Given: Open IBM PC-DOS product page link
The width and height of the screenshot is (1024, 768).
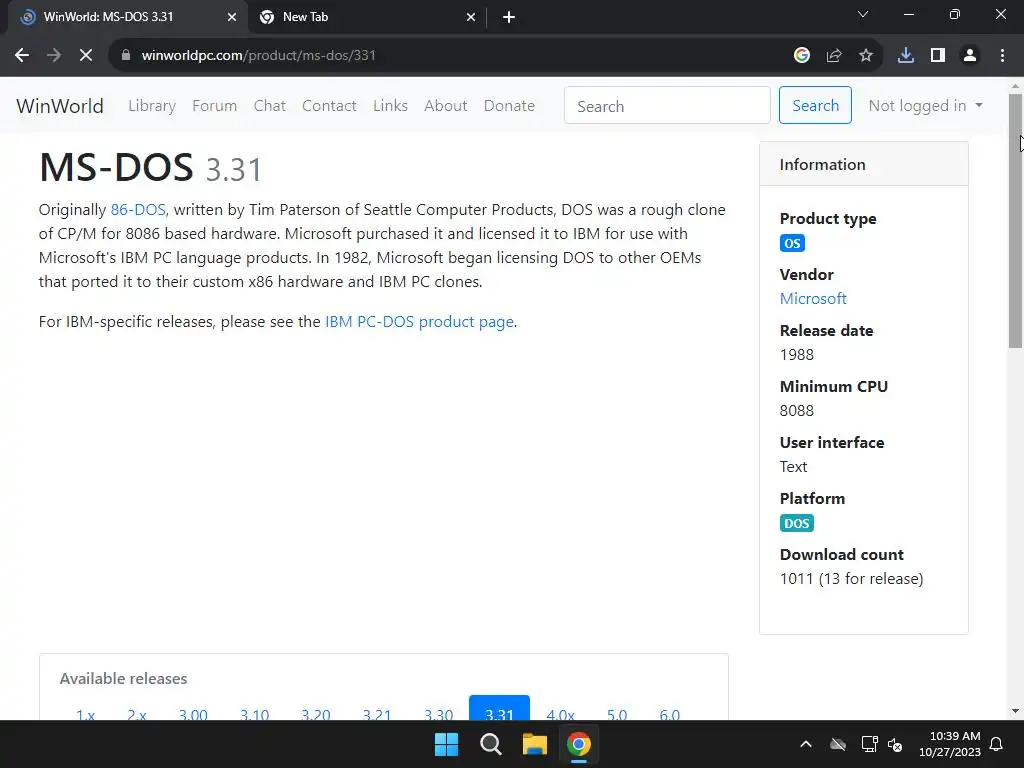Looking at the screenshot, I should pos(419,322).
